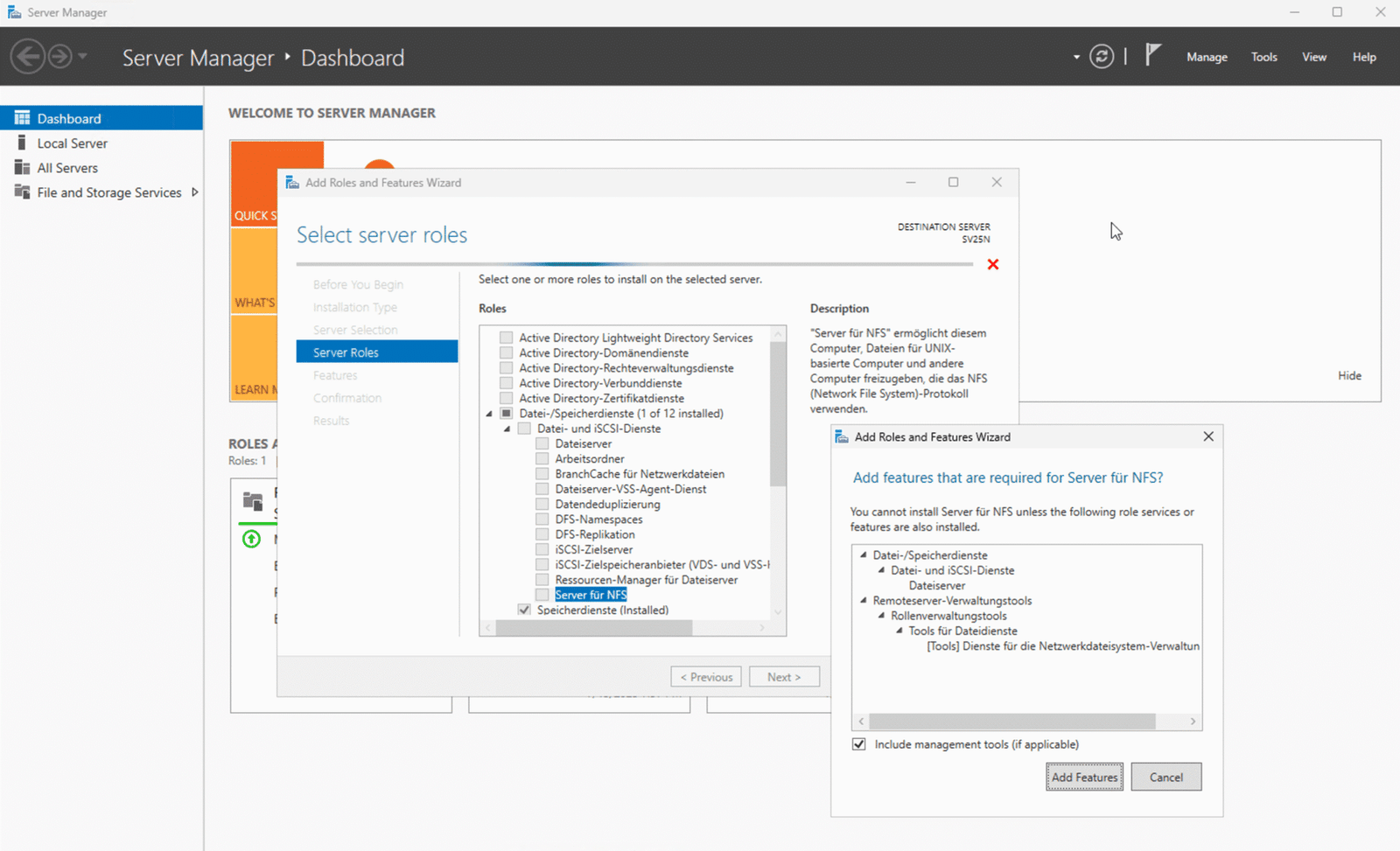Enable the DFS-Namespaces role checkbox
This screenshot has width=1400, height=851.
pyautogui.click(x=542, y=519)
